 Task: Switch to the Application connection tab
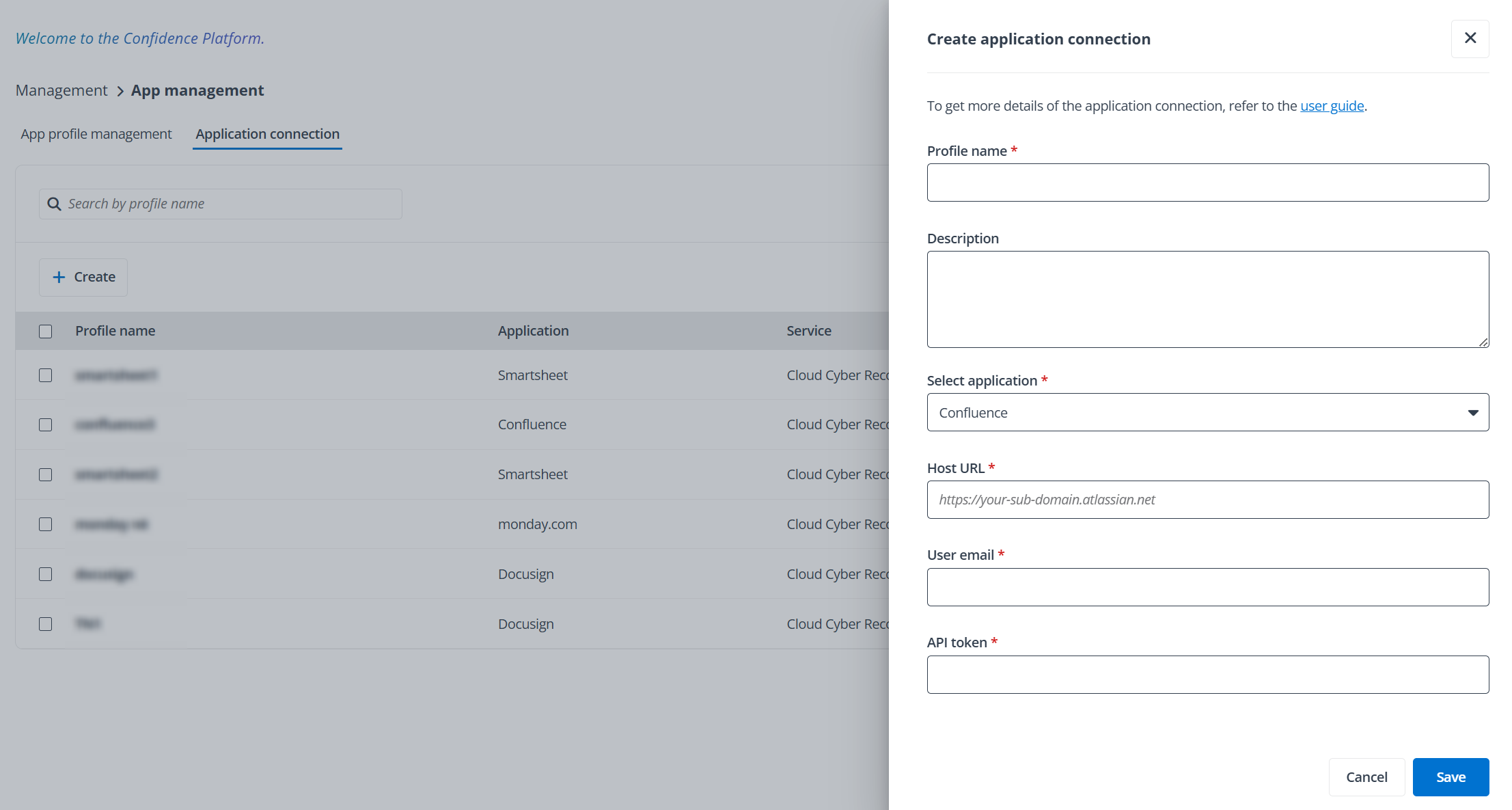tap(266, 134)
